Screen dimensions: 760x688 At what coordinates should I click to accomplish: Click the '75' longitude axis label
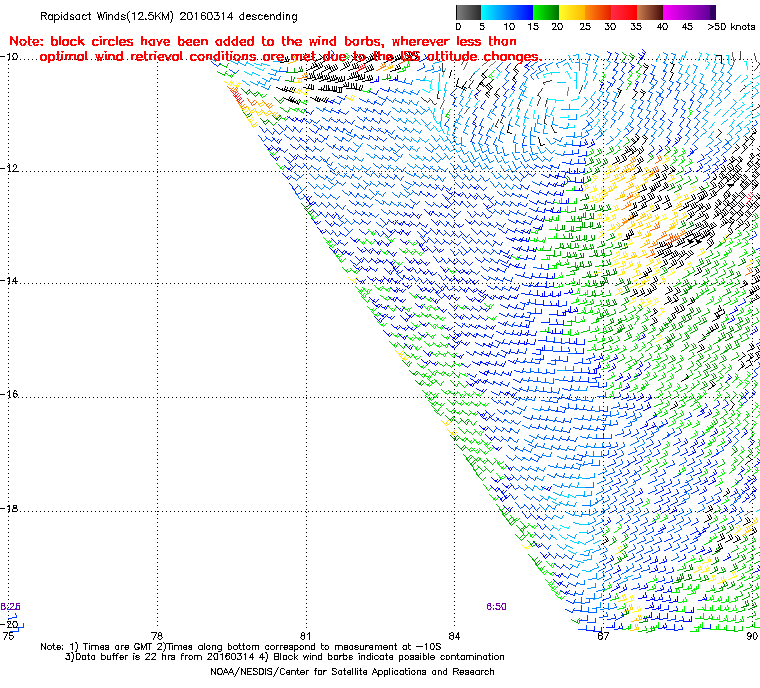8,636
